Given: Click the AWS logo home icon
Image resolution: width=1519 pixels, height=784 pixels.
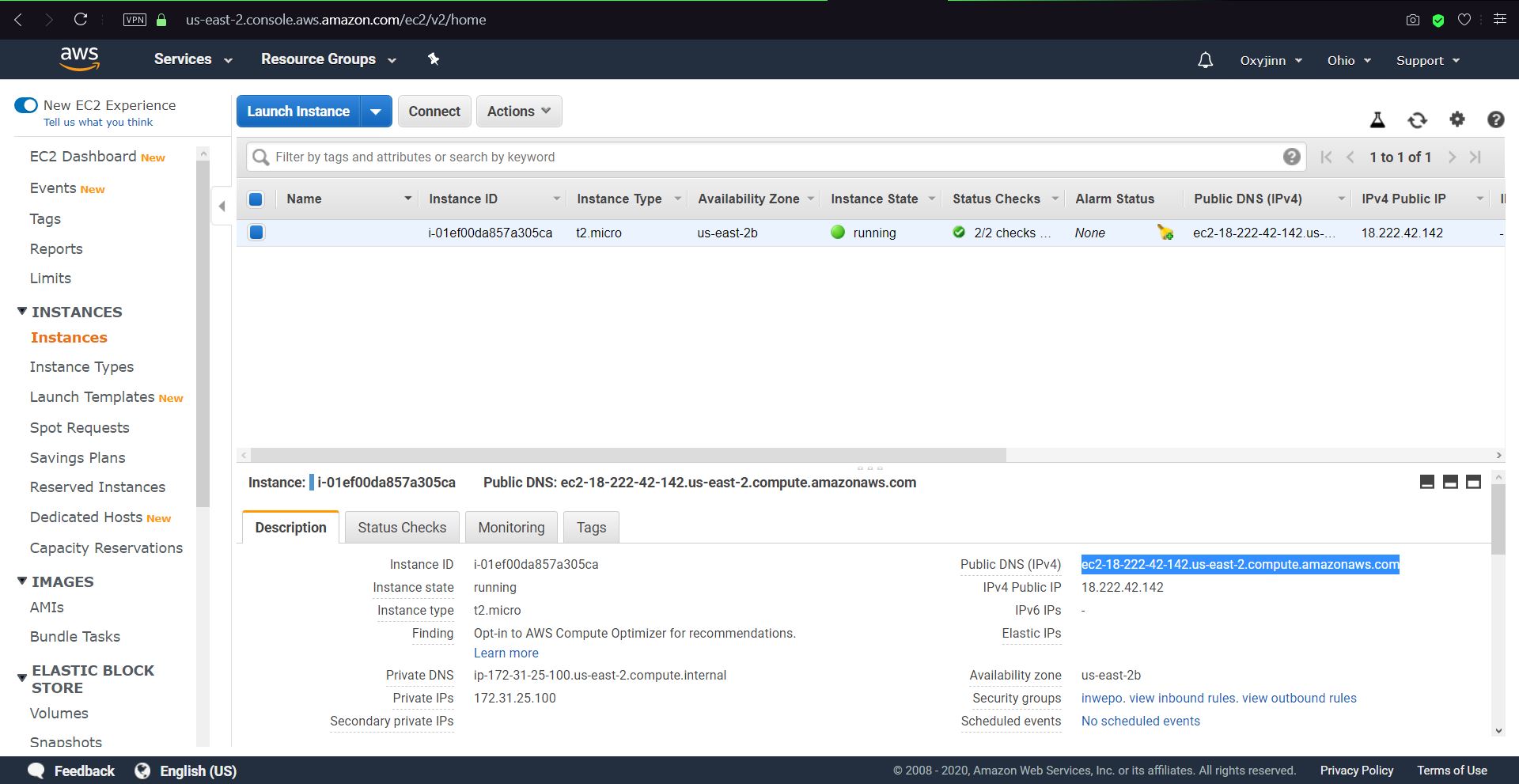Looking at the screenshot, I should pos(79,59).
